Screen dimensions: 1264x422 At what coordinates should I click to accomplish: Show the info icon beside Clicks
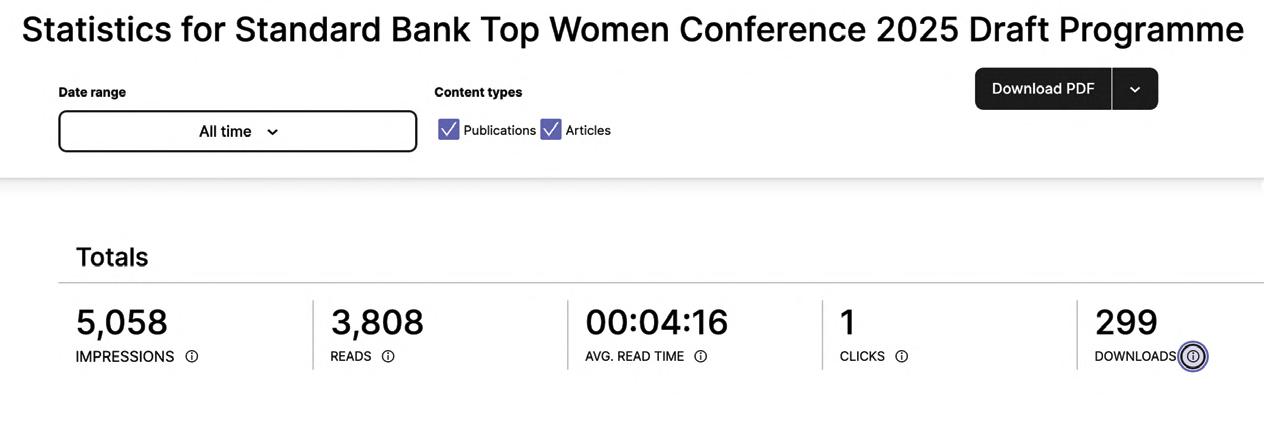pyautogui.click(x=901, y=356)
